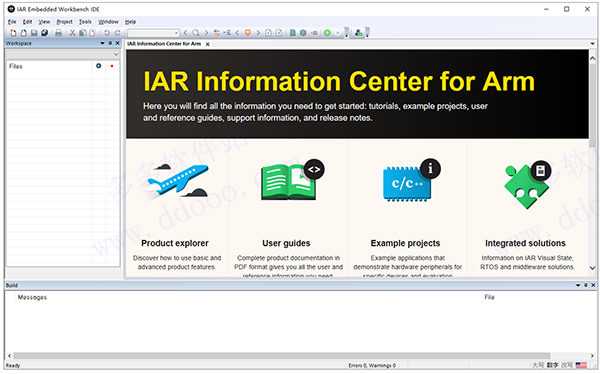This screenshot has height=374, width=600.
Task: Click the green Download and Debug button
Action: [327, 33]
